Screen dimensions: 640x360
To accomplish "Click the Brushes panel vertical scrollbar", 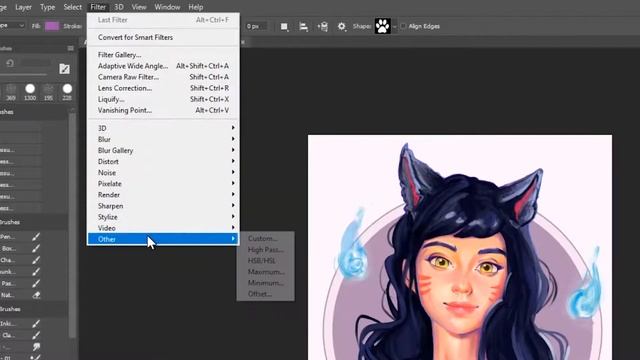I will tap(73, 224).
